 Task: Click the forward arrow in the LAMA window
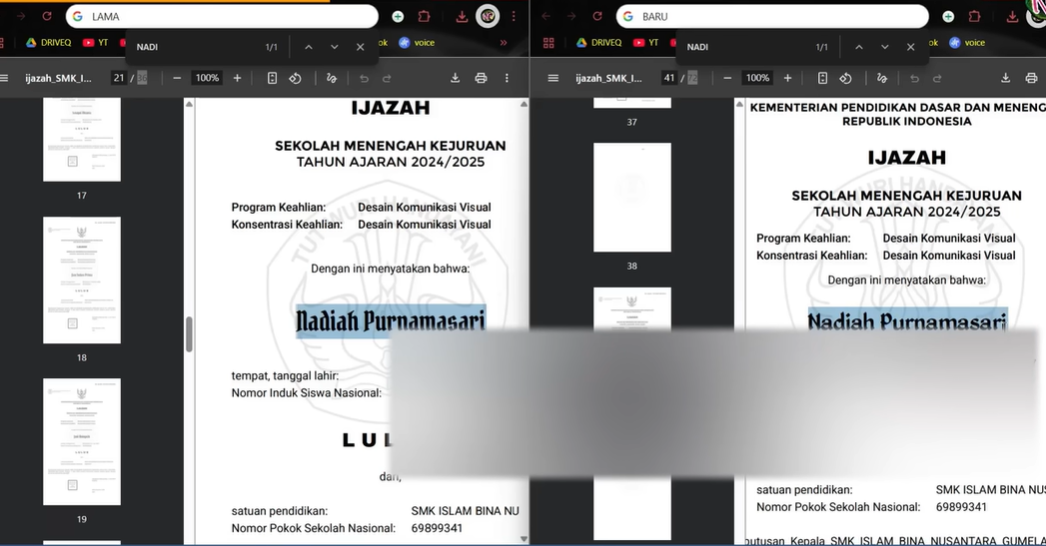21,16
